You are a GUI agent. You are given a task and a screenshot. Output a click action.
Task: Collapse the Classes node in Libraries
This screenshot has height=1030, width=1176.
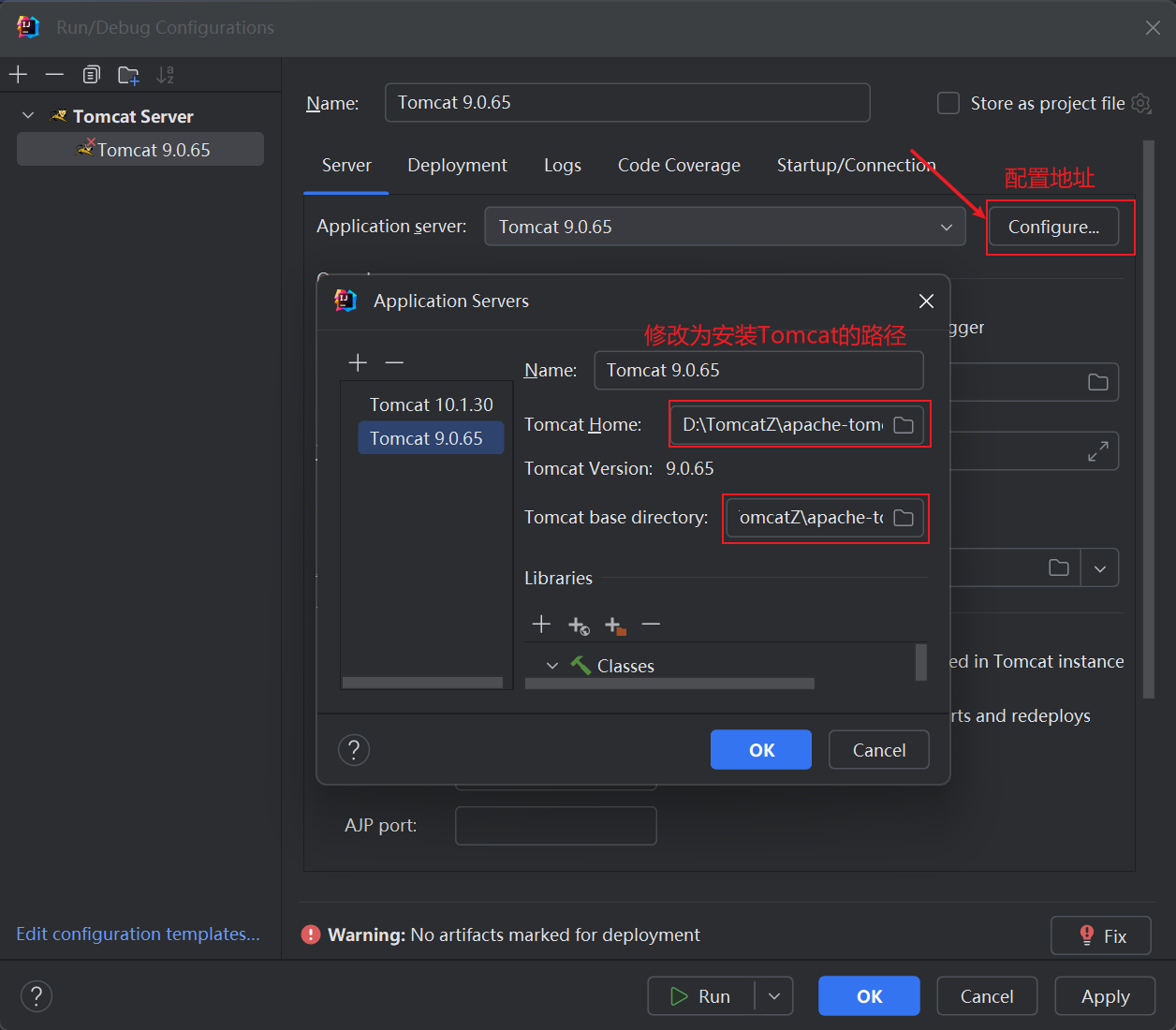tap(552, 666)
